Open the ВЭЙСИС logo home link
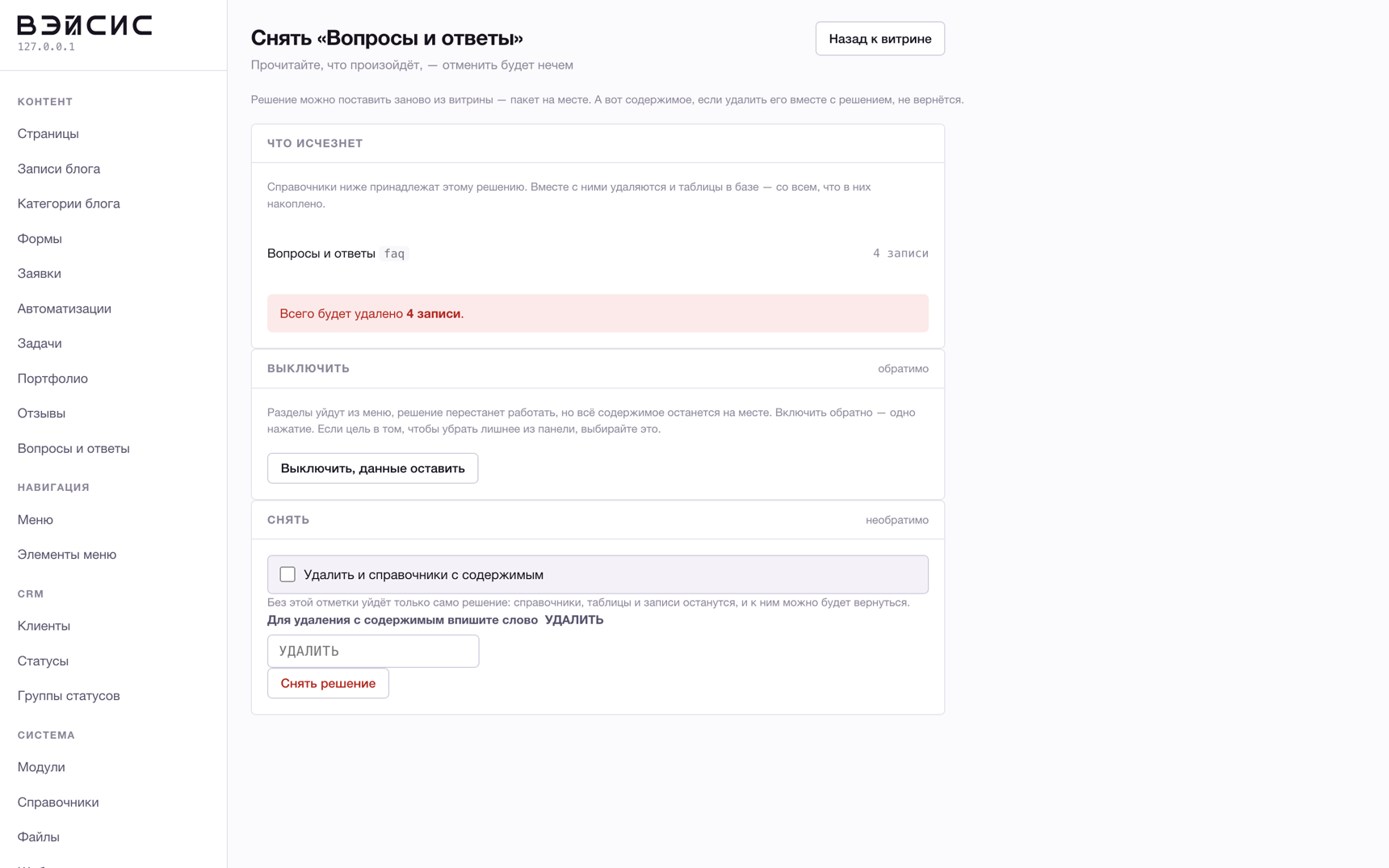The height and width of the screenshot is (868, 1389). click(x=85, y=26)
